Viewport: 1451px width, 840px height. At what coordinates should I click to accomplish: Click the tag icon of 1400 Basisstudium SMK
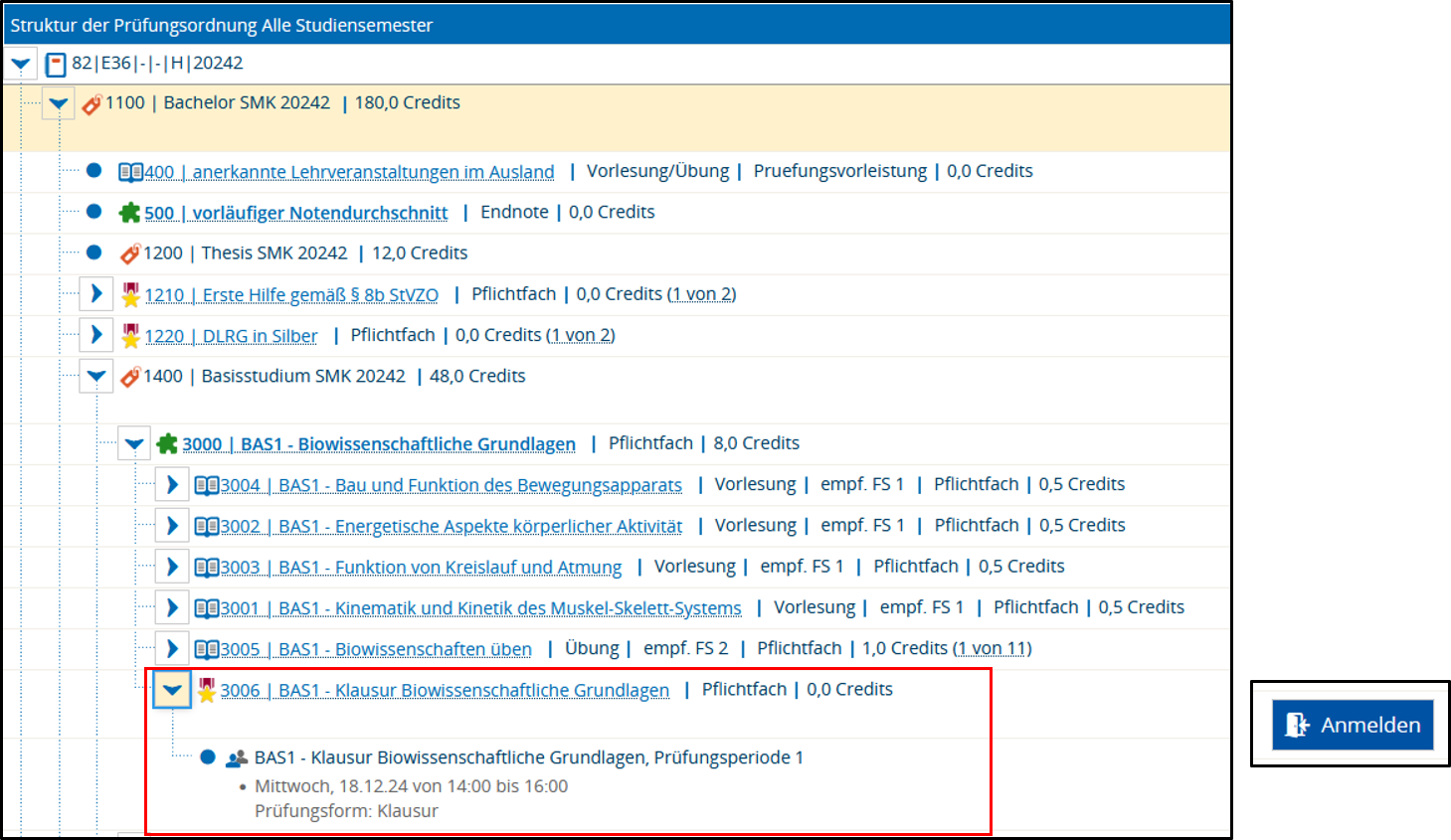pyautogui.click(x=129, y=377)
